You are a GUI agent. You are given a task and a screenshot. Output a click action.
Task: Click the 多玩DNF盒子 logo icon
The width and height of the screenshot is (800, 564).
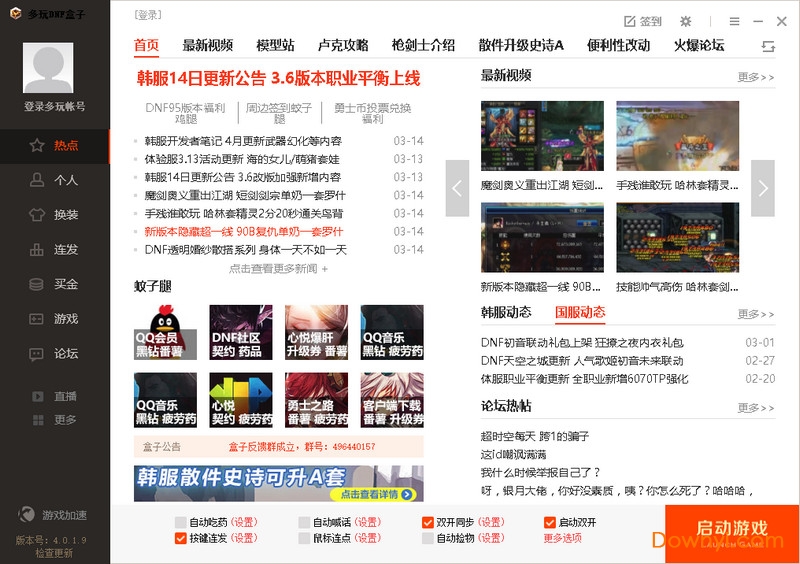[16, 13]
